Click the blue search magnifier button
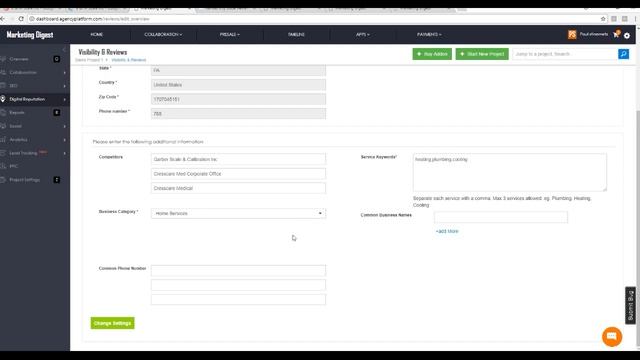 [623, 54]
